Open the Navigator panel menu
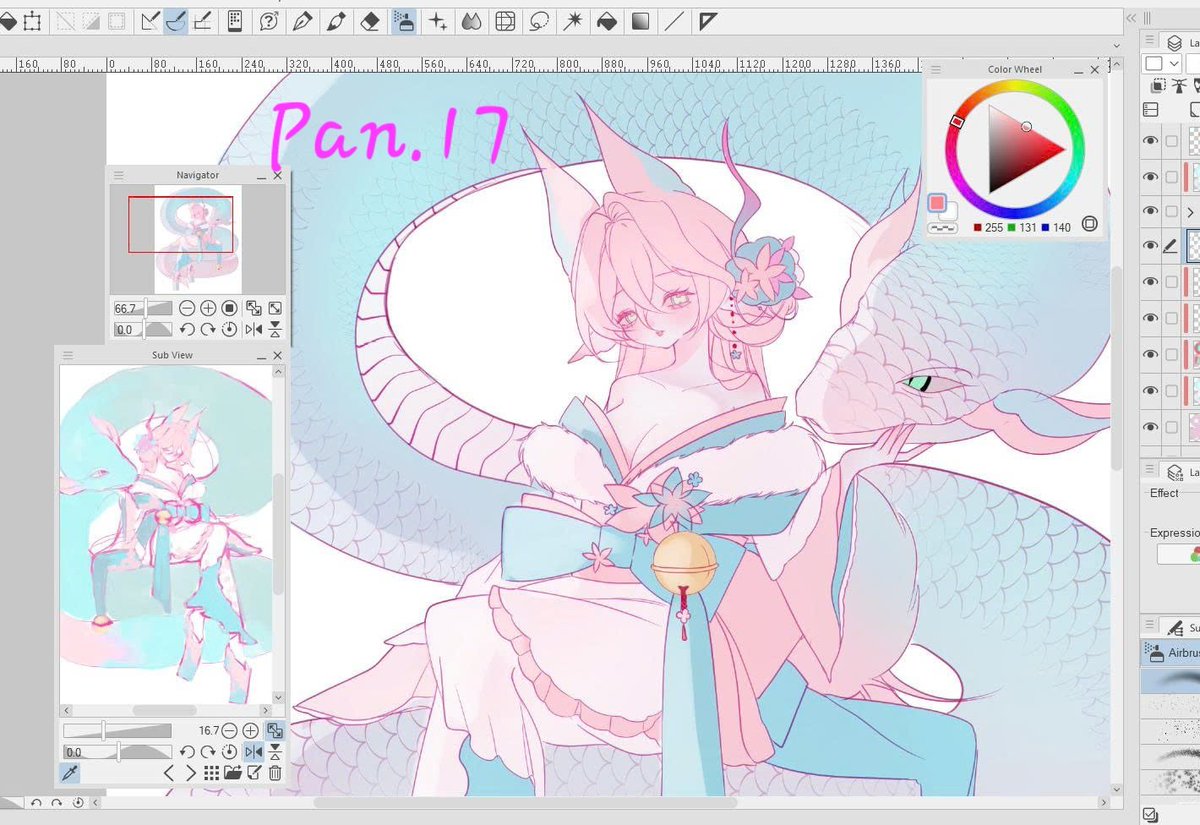The height and width of the screenshot is (825, 1200). (119, 175)
